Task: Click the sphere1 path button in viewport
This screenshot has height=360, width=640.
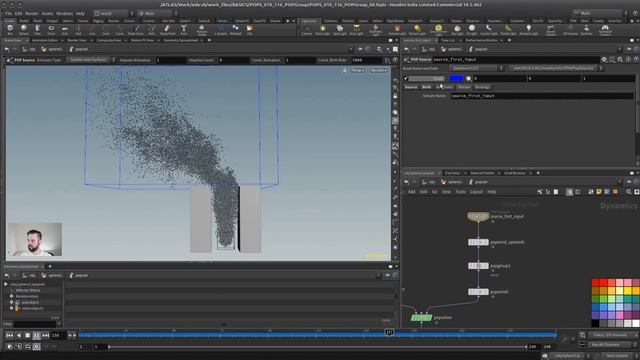Action: tap(52, 49)
